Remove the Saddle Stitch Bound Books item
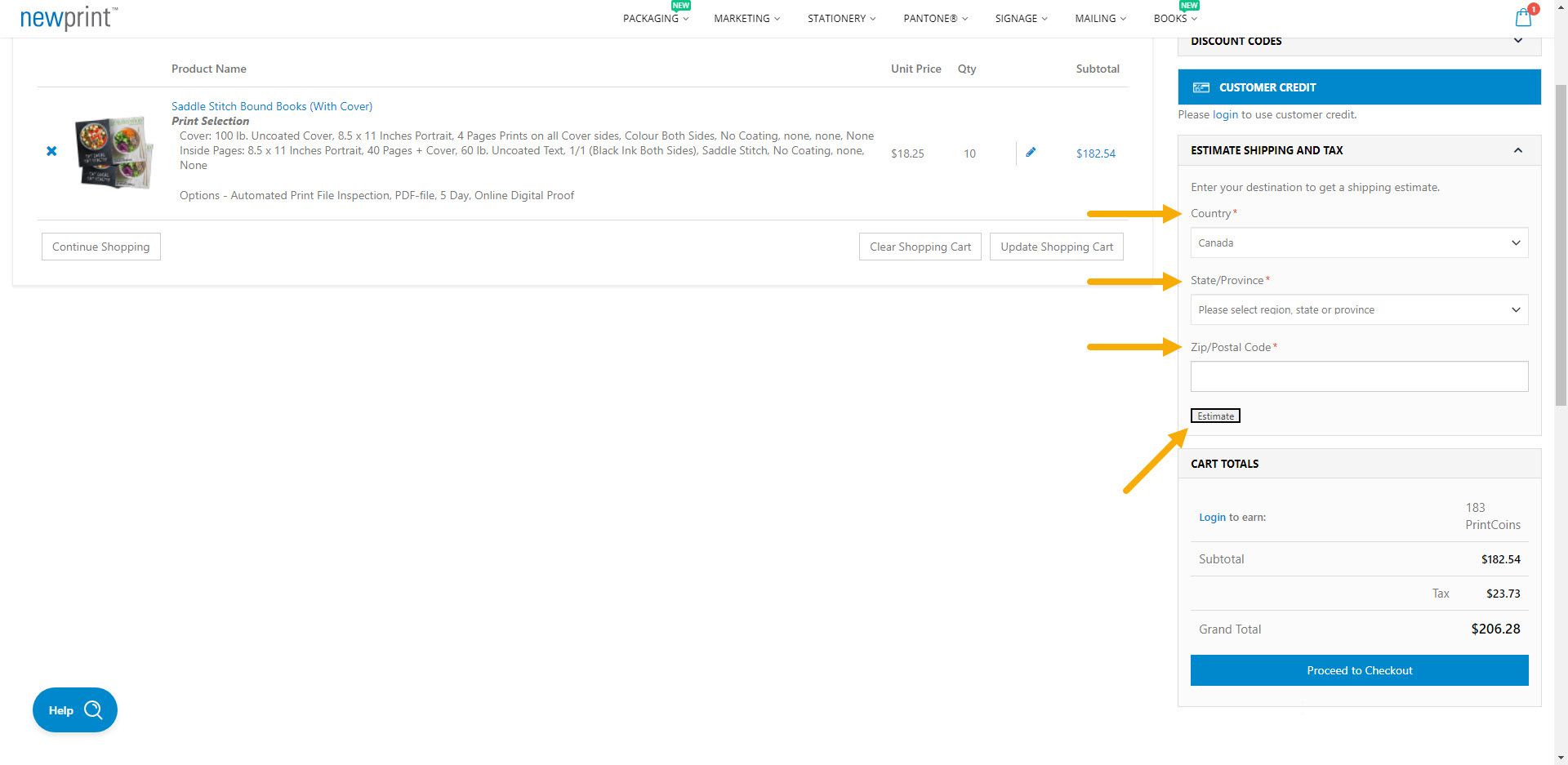This screenshot has width=1568, height=765. 51,150
